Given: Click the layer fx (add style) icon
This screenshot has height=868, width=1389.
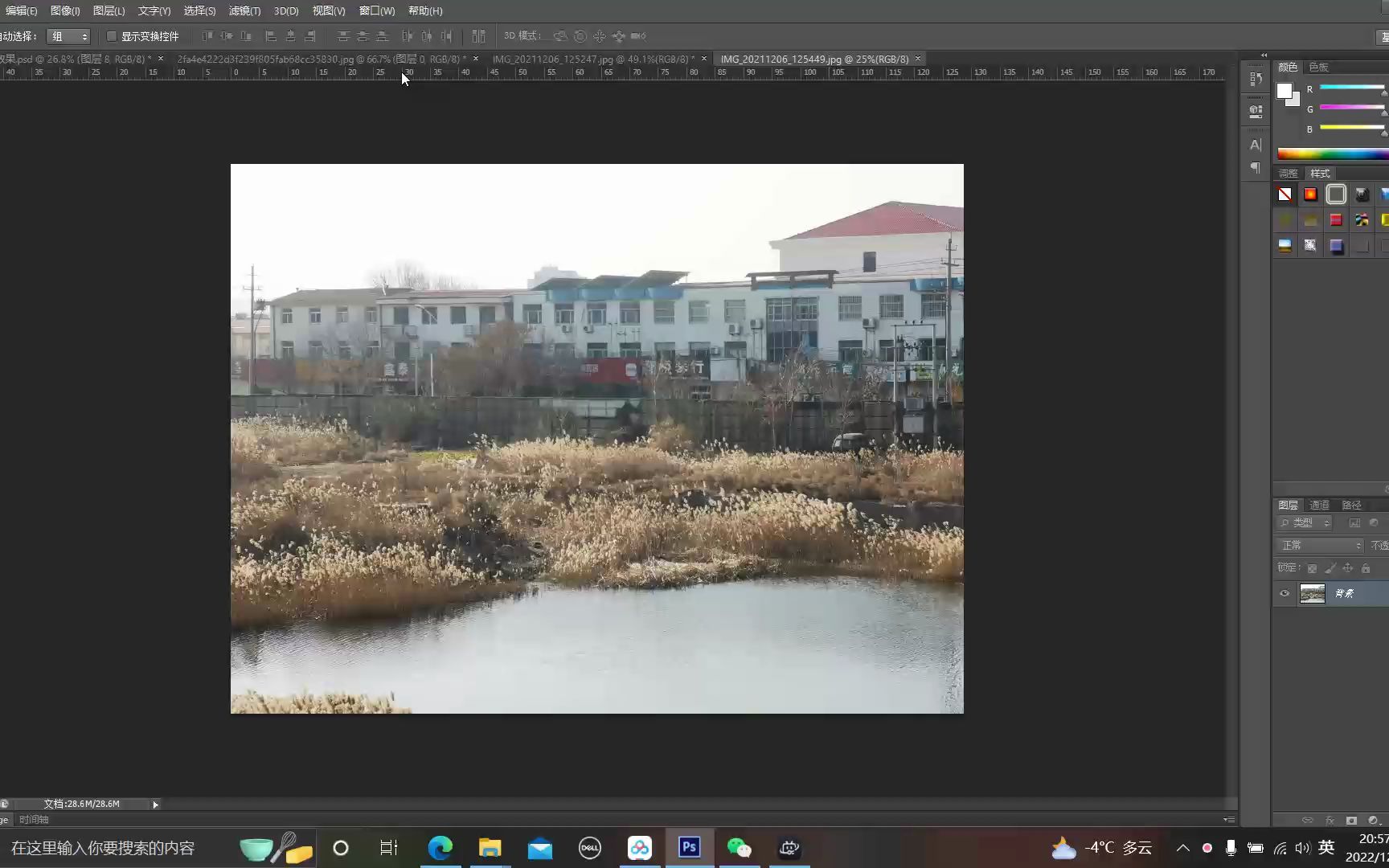Looking at the screenshot, I should 1330,821.
